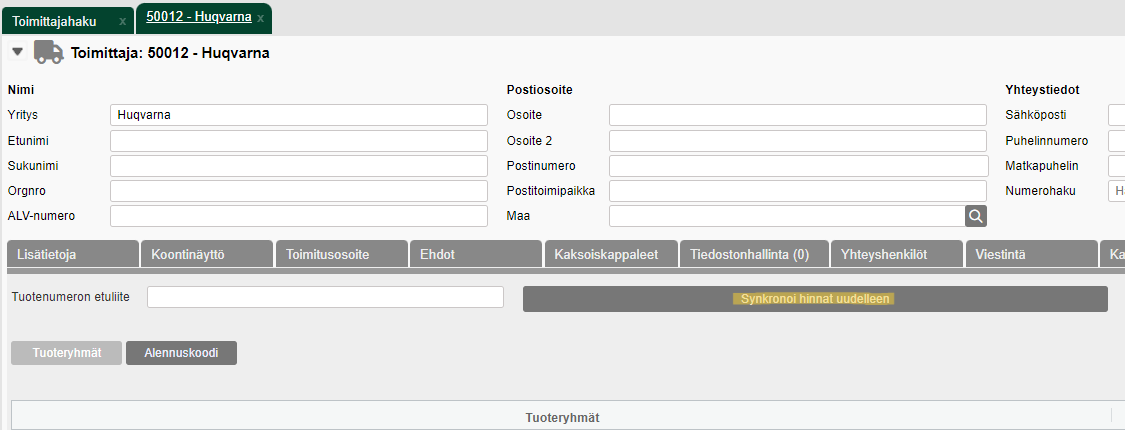Collapse the supplier header with the triangle arrow
This screenshot has width=1125, height=430.
coord(18,52)
